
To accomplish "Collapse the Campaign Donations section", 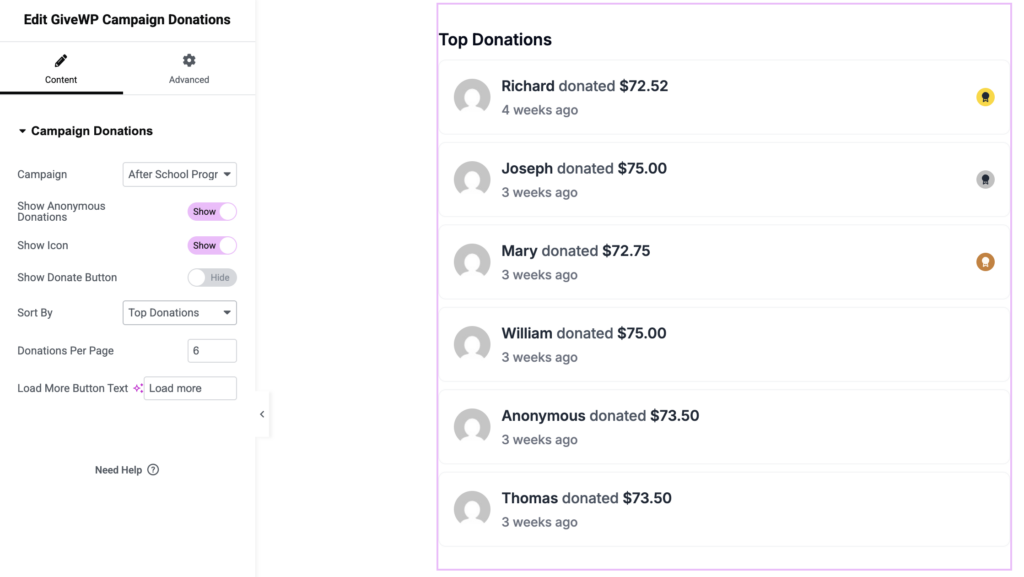I will click(23, 131).
